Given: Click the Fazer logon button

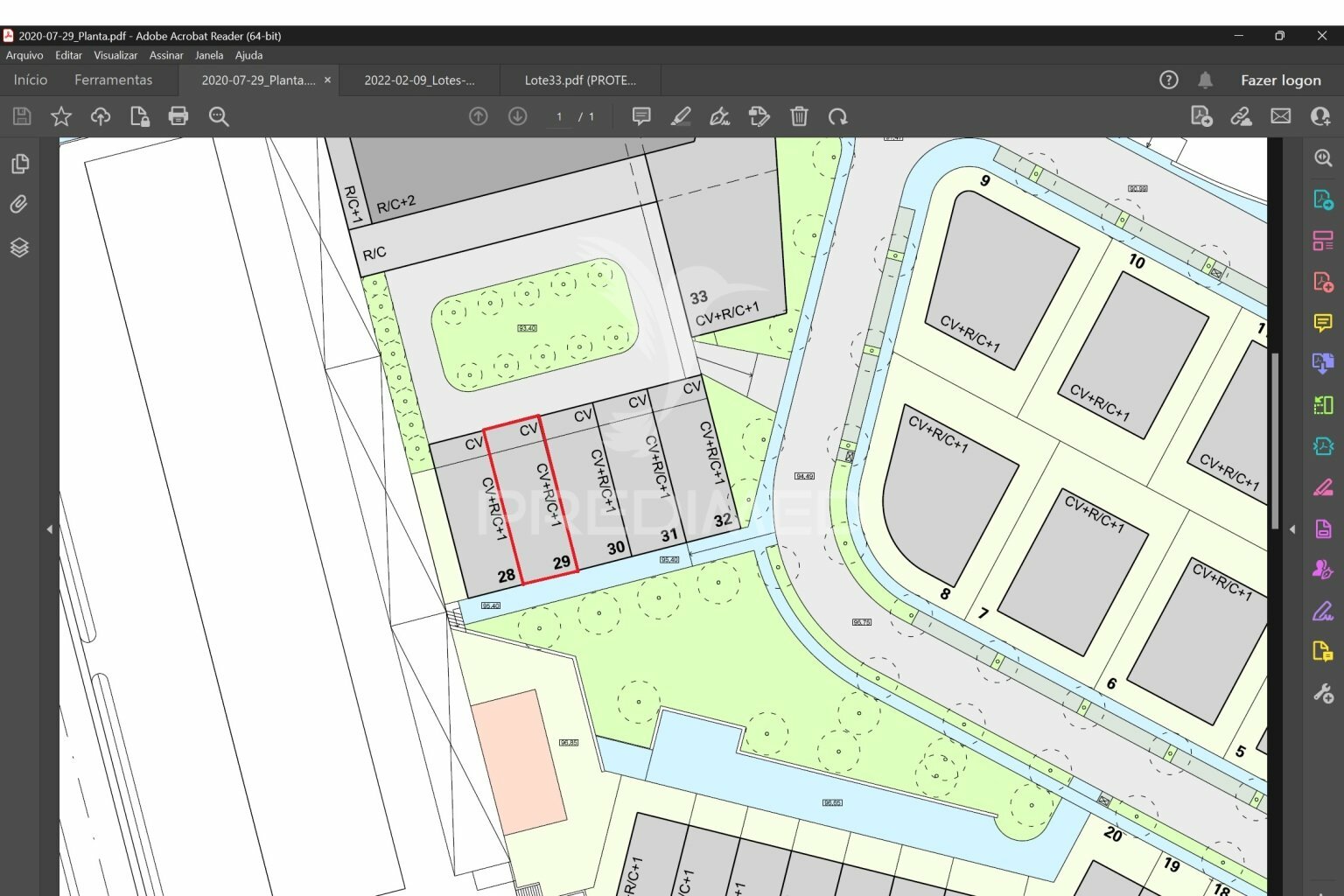Looking at the screenshot, I should [1280, 80].
